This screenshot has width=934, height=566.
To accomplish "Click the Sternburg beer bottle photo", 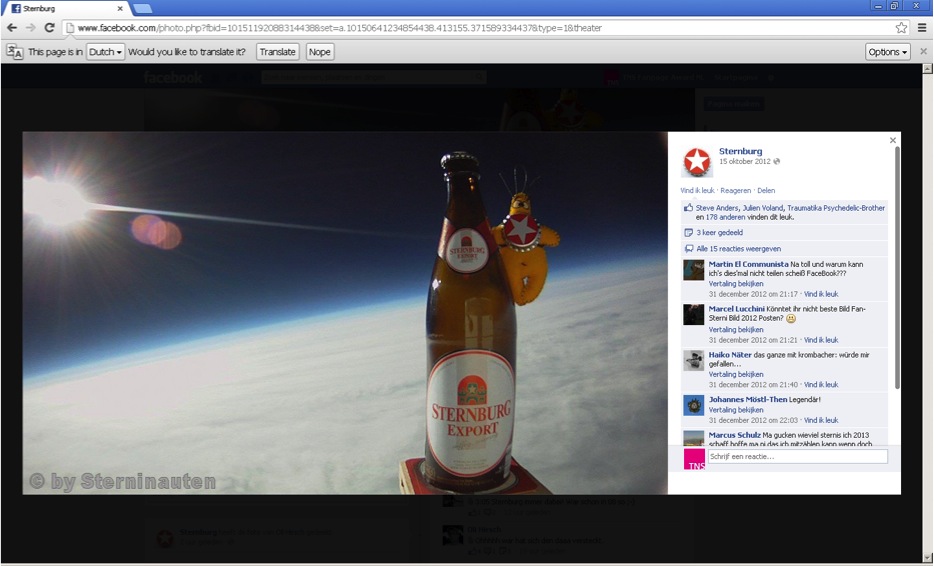I will 345,313.
